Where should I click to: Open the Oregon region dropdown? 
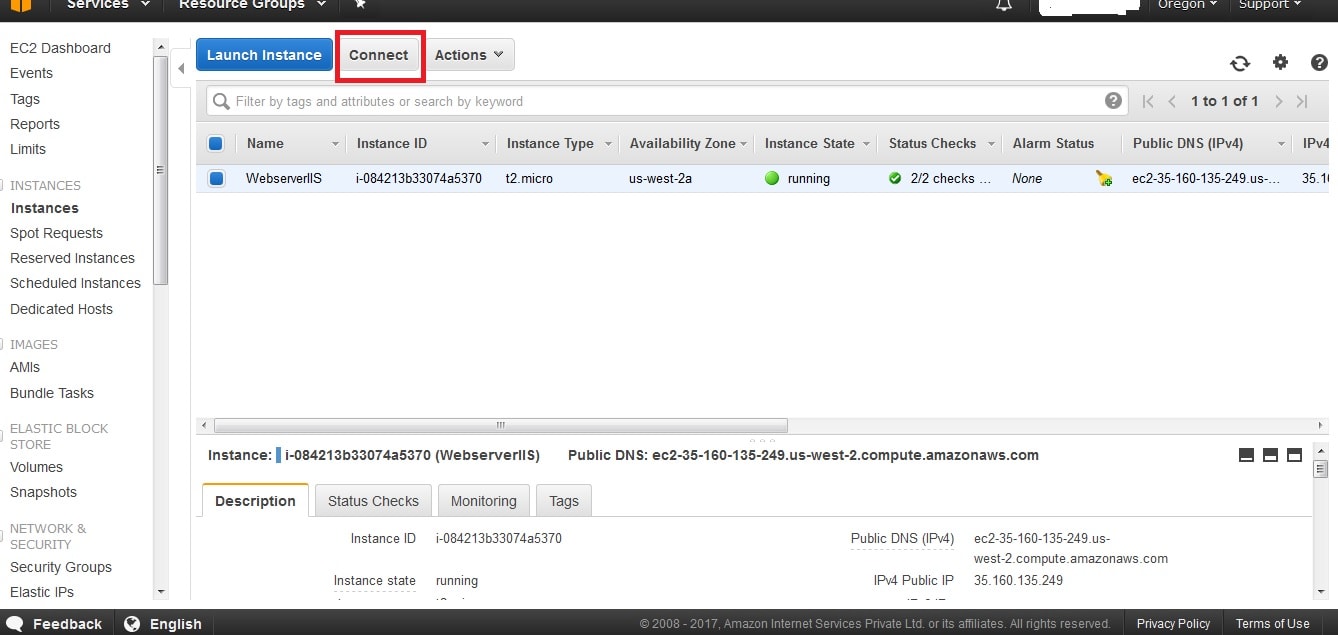(x=1187, y=5)
